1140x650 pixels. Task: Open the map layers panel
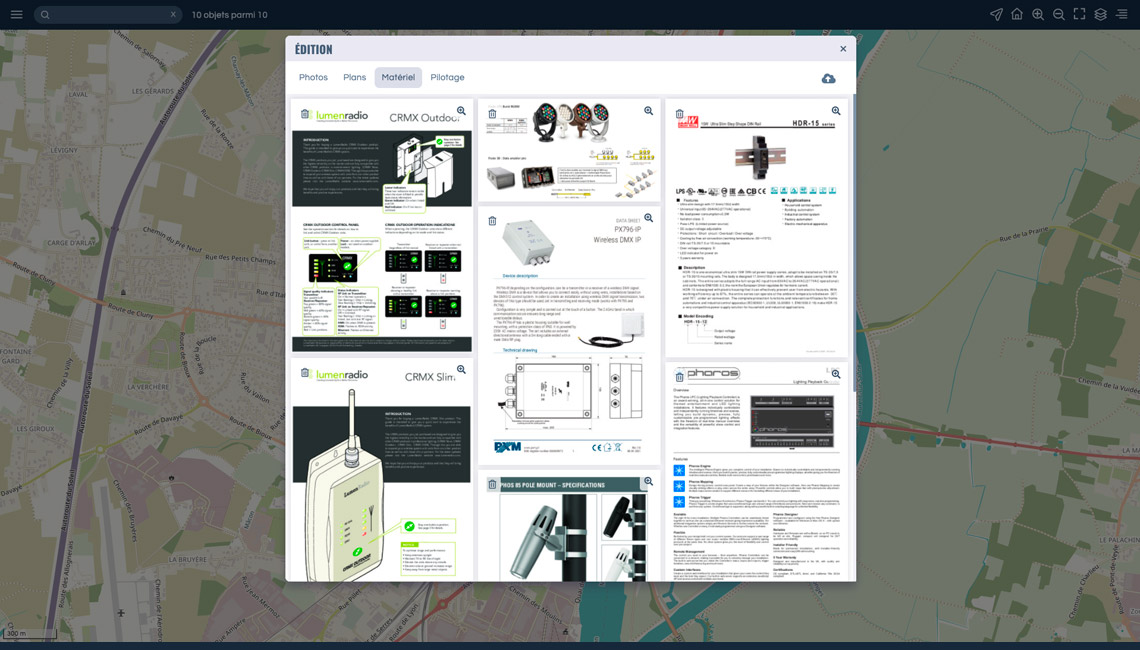1100,15
